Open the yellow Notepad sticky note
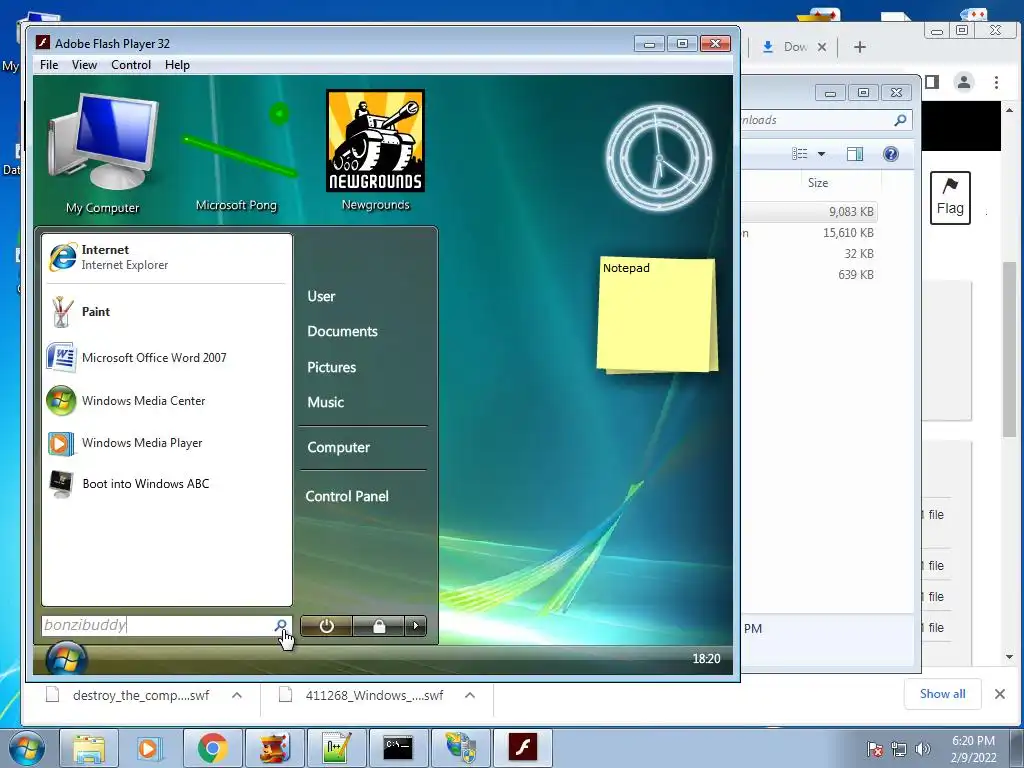The width and height of the screenshot is (1024, 768). (x=657, y=315)
